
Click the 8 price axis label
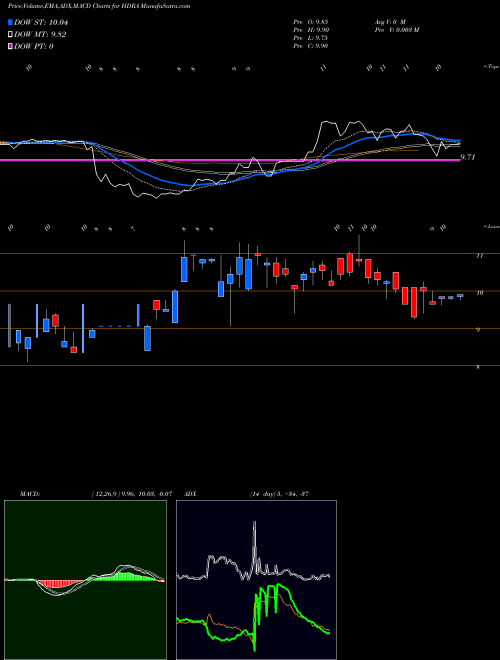coord(478,367)
